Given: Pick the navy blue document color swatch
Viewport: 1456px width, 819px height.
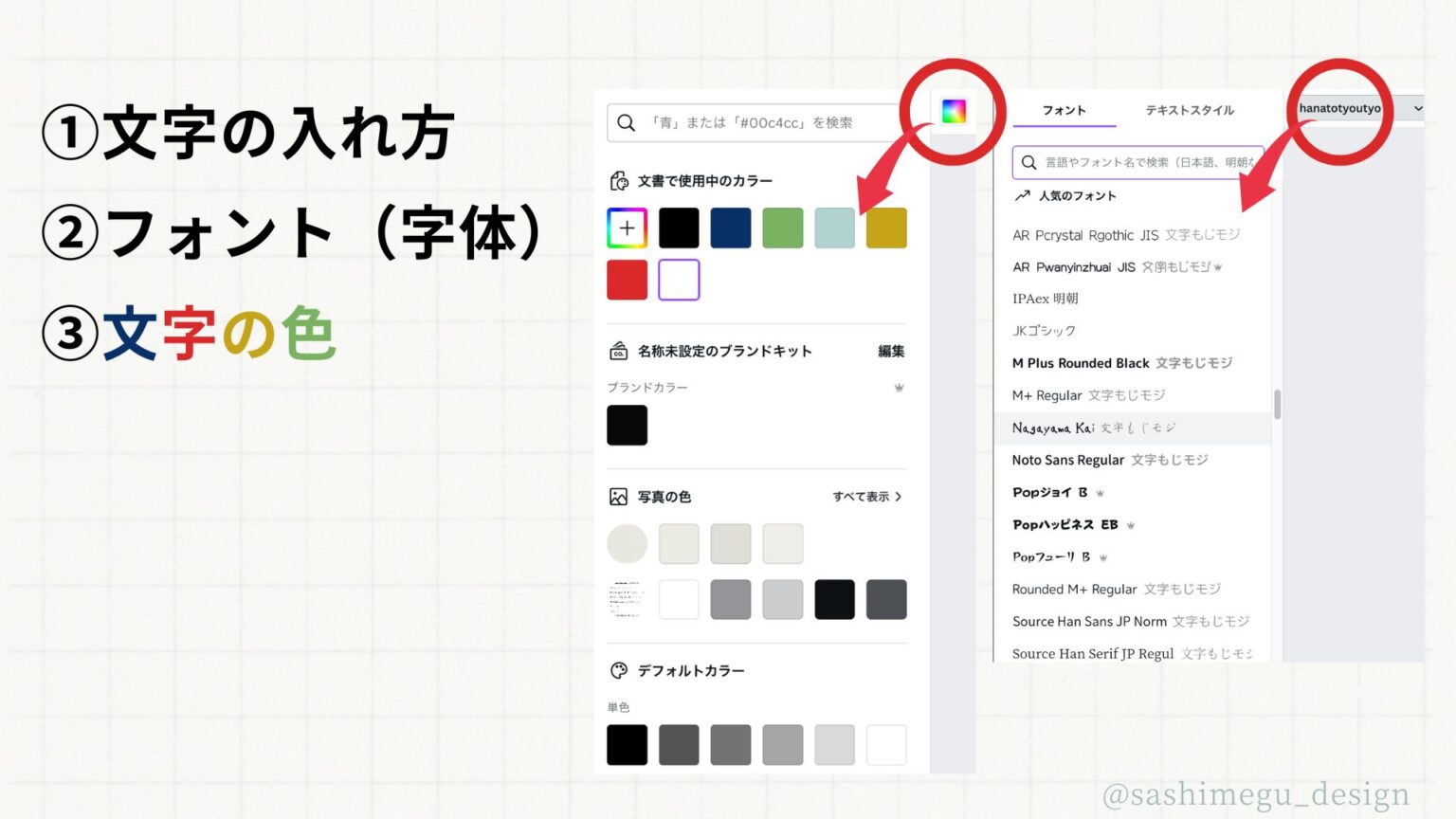Looking at the screenshot, I should pyautogui.click(x=730, y=228).
